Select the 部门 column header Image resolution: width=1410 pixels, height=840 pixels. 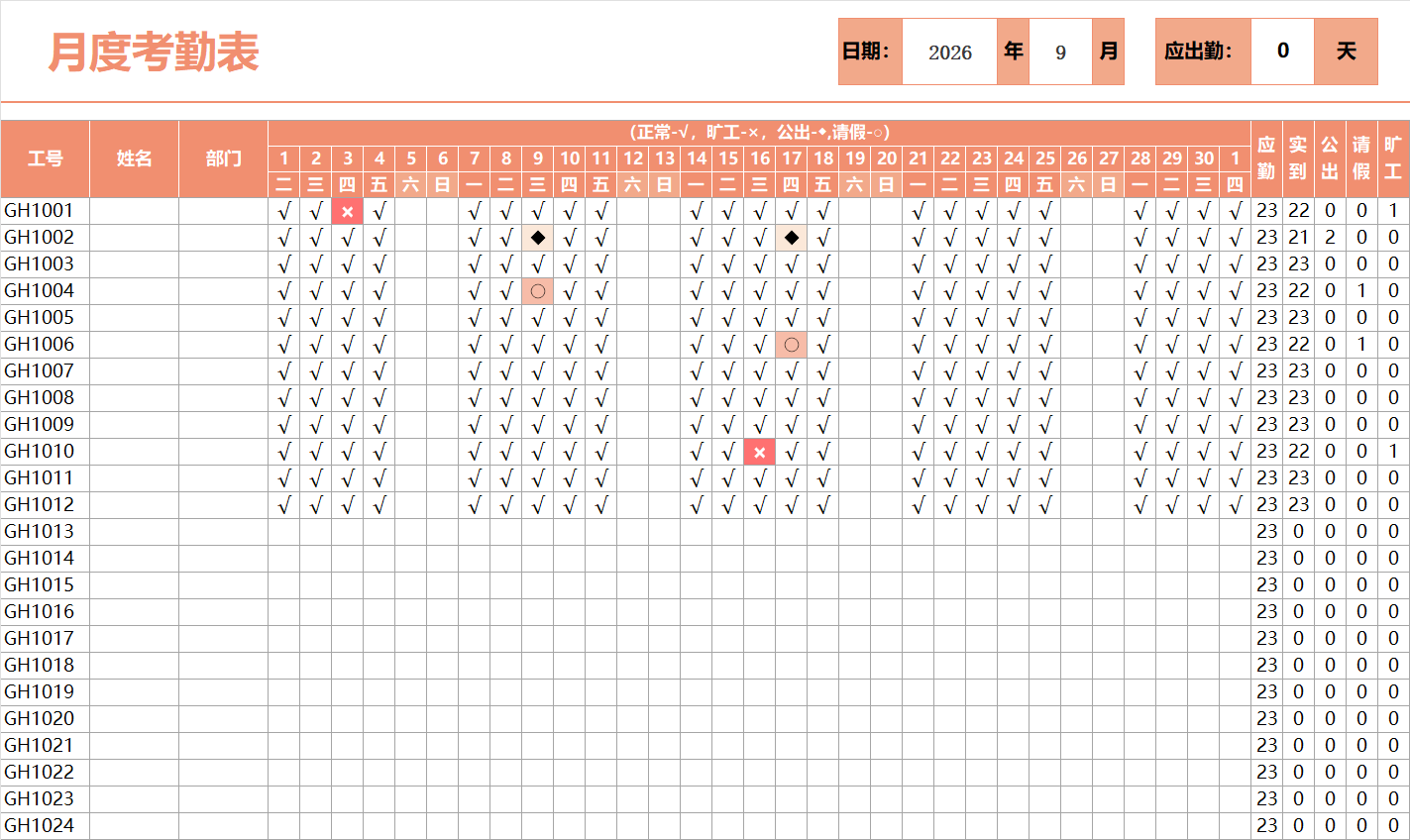click(223, 158)
